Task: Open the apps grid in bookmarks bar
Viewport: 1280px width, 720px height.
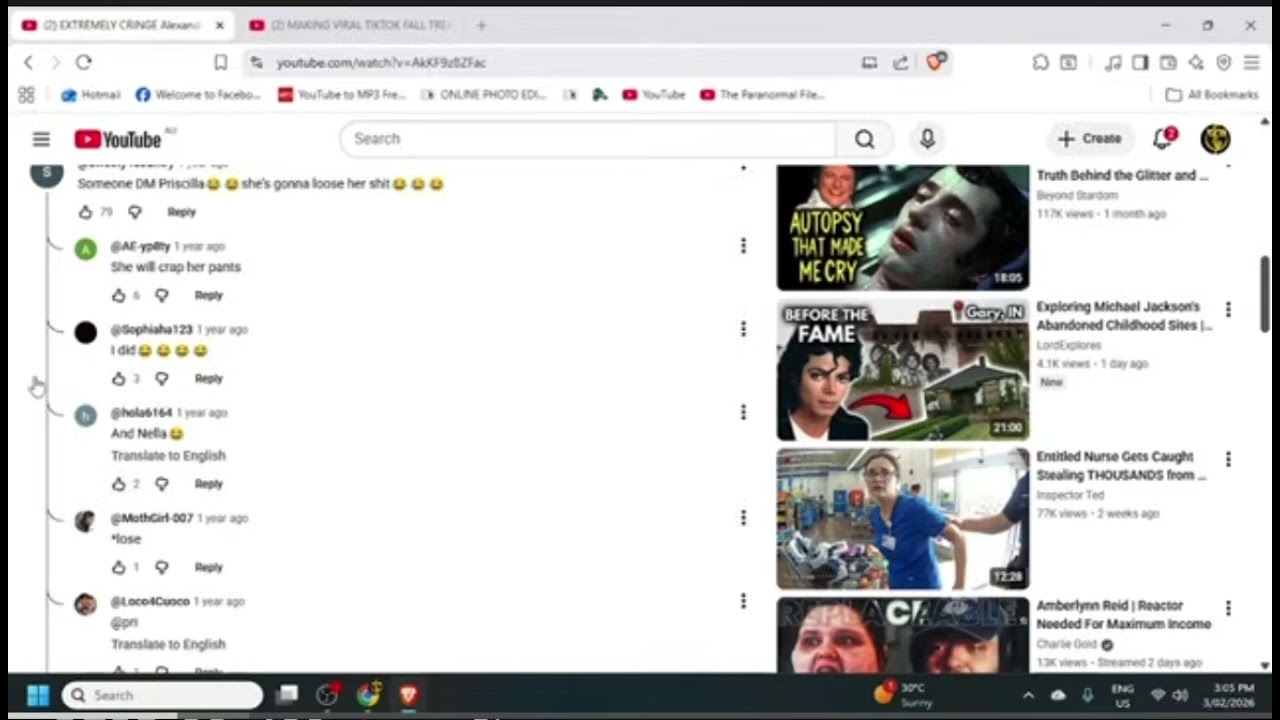Action: pos(26,95)
